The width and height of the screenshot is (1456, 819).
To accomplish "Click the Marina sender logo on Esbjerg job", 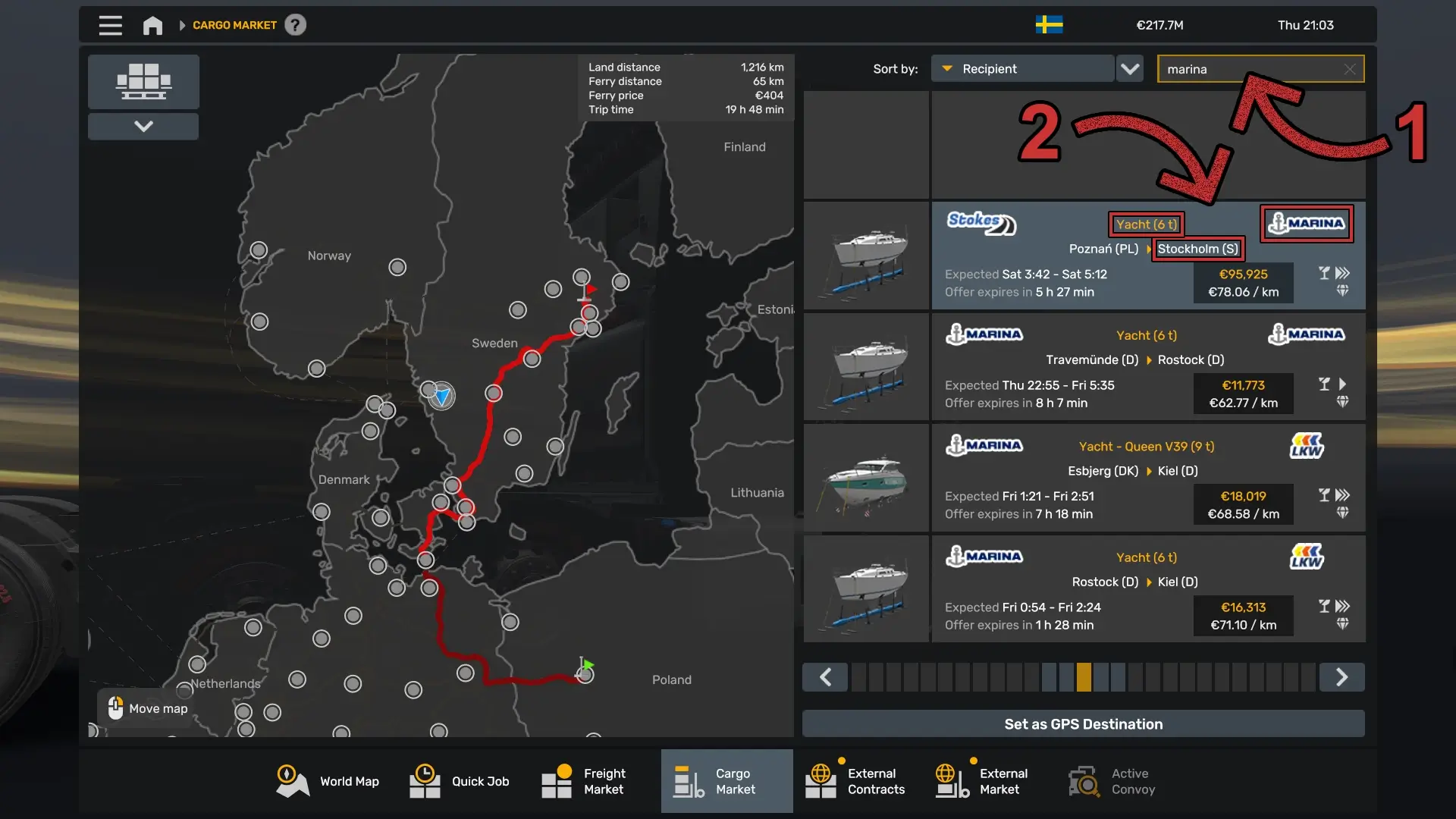I will [984, 445].
